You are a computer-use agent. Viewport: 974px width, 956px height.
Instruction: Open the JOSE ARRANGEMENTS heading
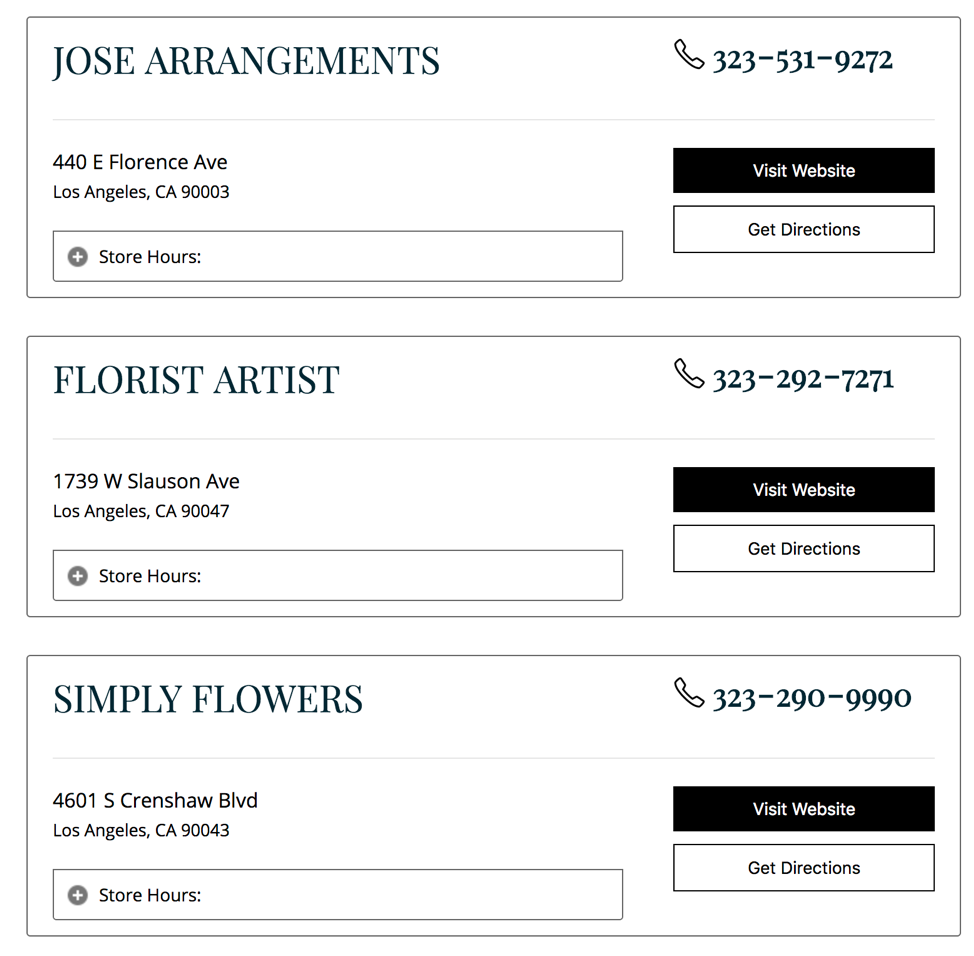(x=246, y=61)
